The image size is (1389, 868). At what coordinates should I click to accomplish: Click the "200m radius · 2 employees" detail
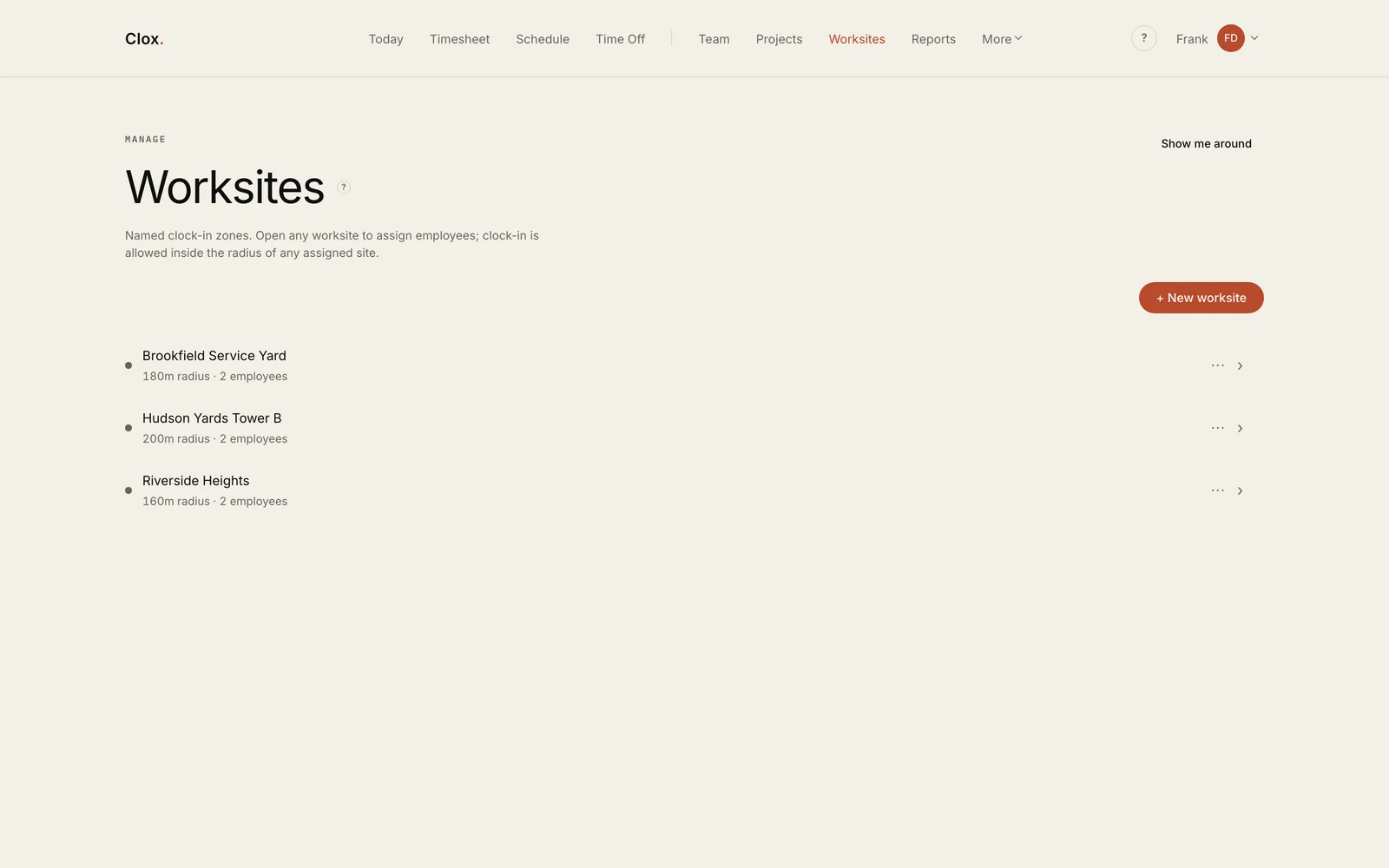tap(214, 439)
